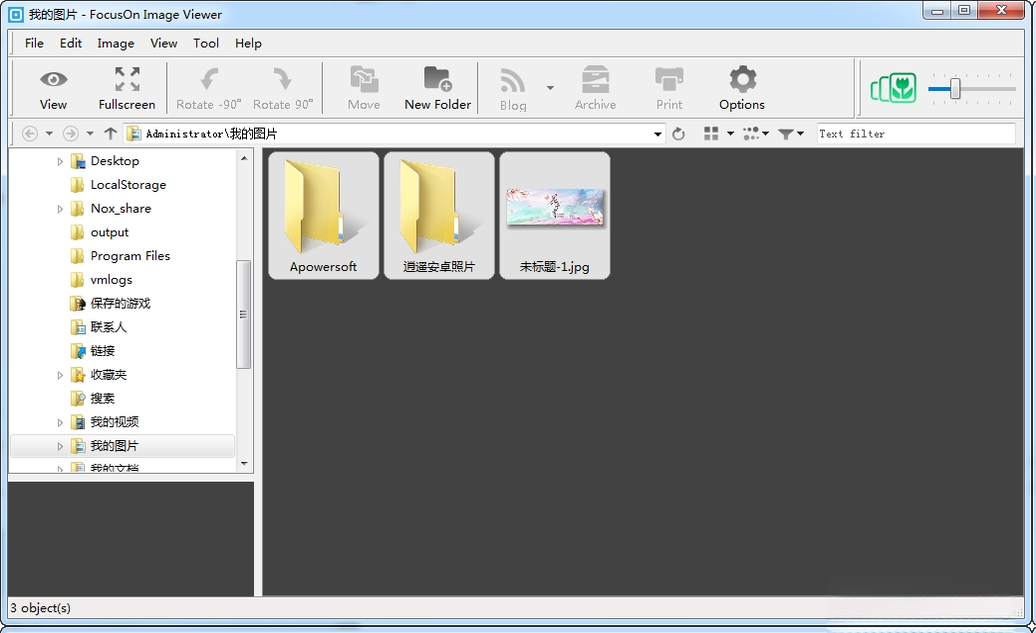
Task: Click the green thumbnail size icon
Action: (x=893, y=88)
